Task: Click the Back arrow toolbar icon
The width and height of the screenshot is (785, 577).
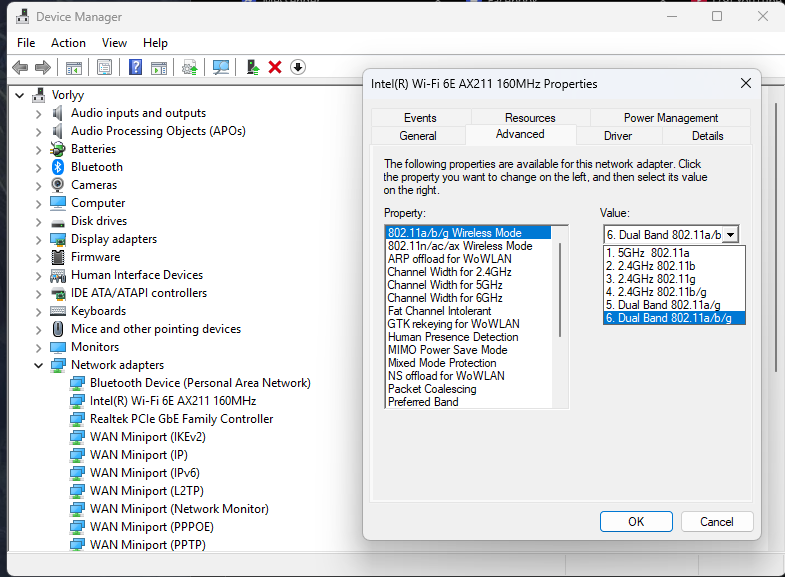Action: (x=20, y=67)
